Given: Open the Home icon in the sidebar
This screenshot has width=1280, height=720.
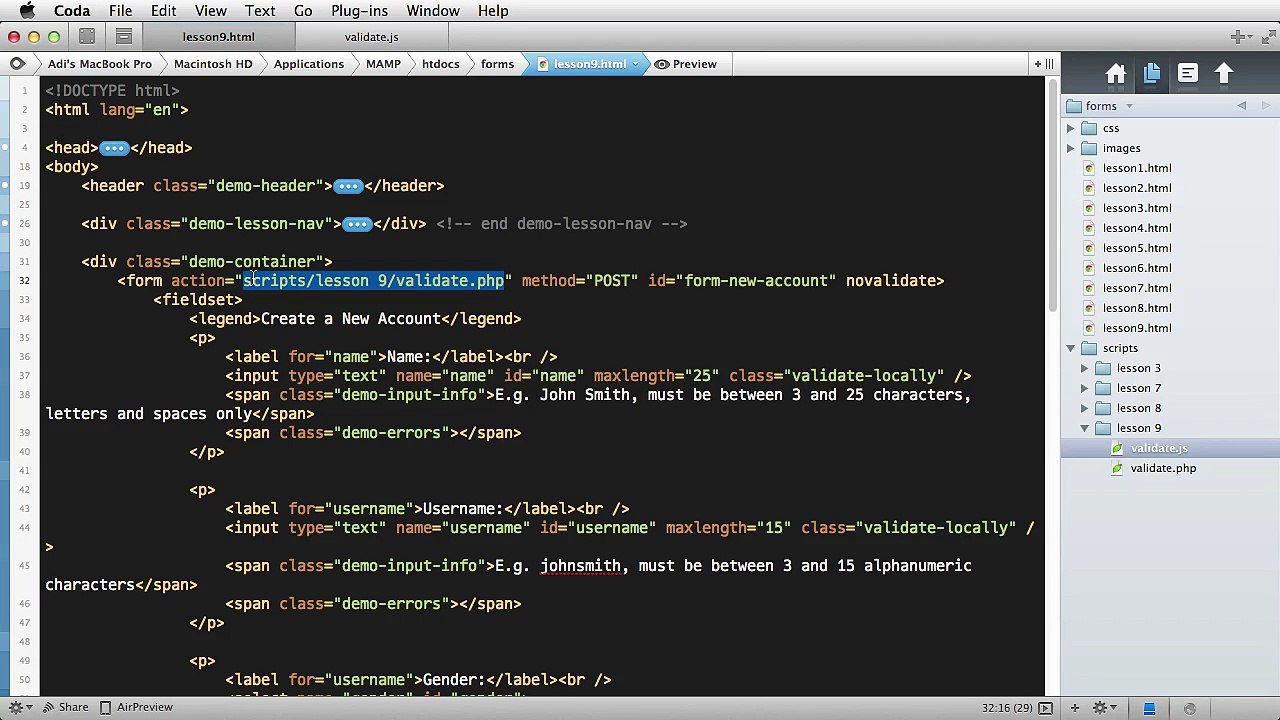Looking at the screenshot, I should coord(1116,74).
